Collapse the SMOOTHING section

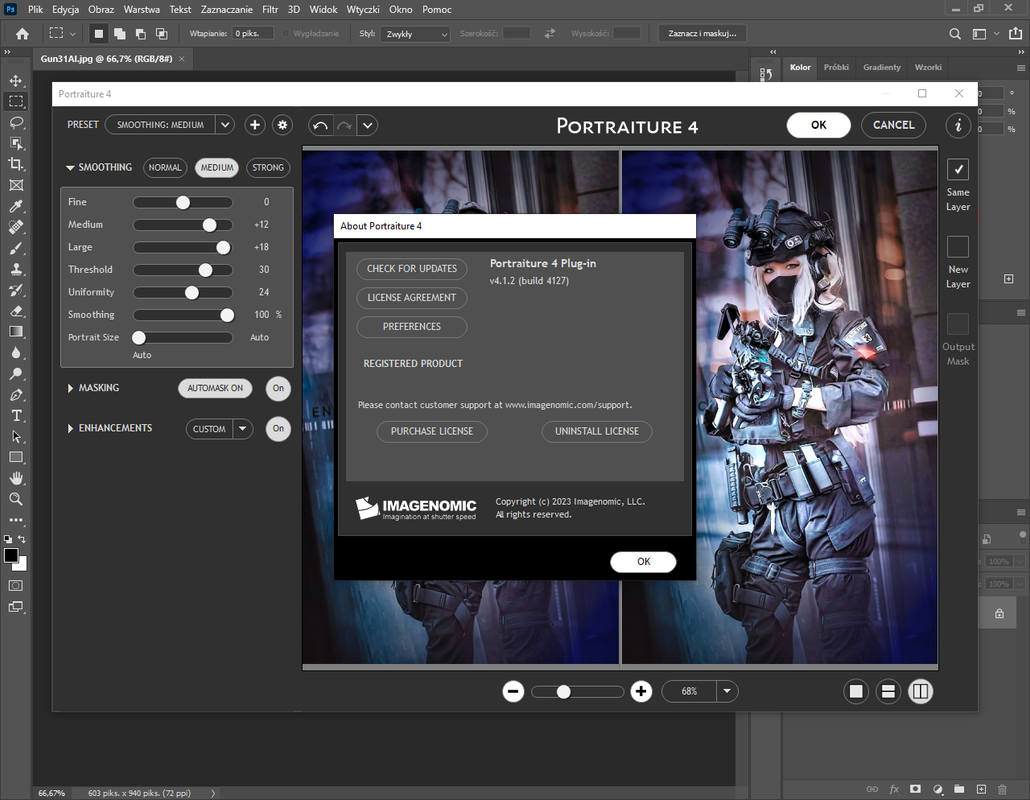[x=70, y=167]
